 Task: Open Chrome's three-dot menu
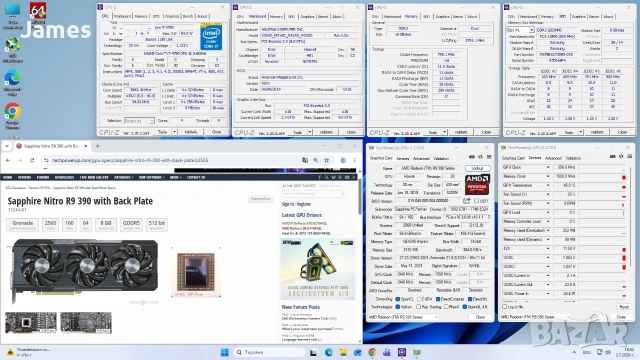[354, 160]
